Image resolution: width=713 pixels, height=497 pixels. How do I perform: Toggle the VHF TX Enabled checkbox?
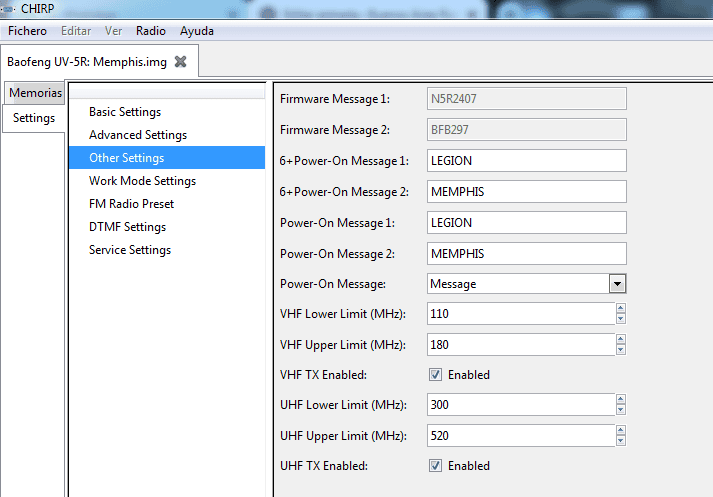click(435, 375)
